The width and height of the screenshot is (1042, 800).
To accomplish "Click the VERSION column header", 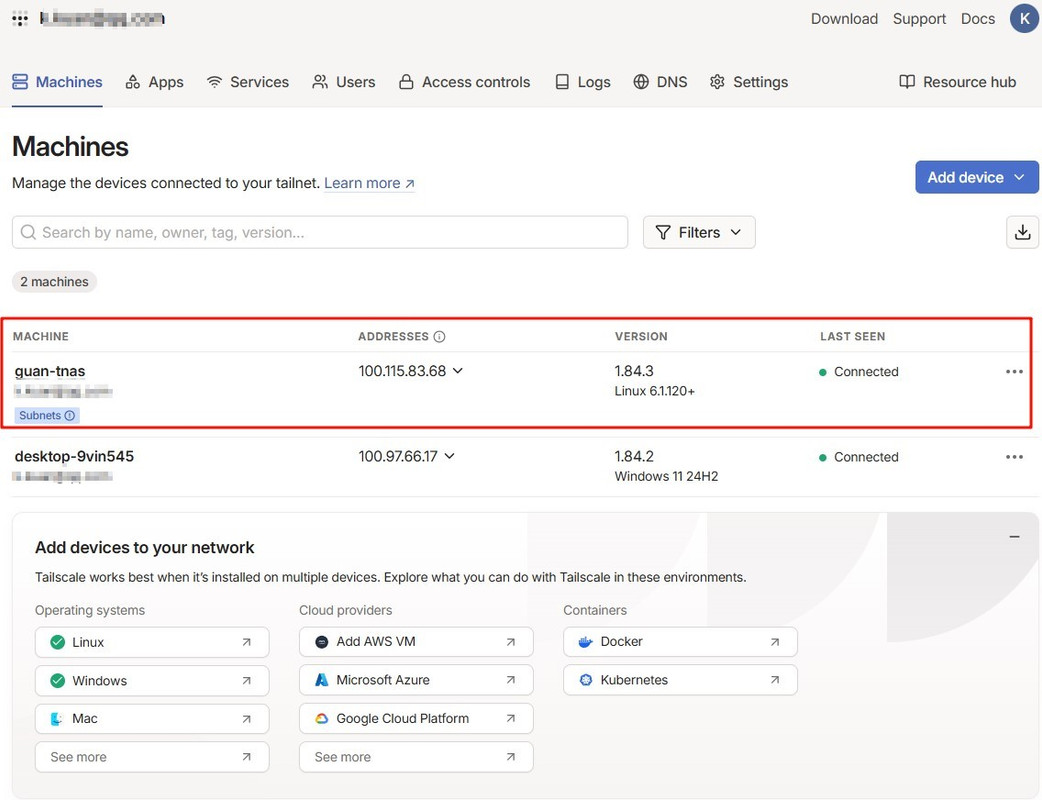I will click(641, 336).
